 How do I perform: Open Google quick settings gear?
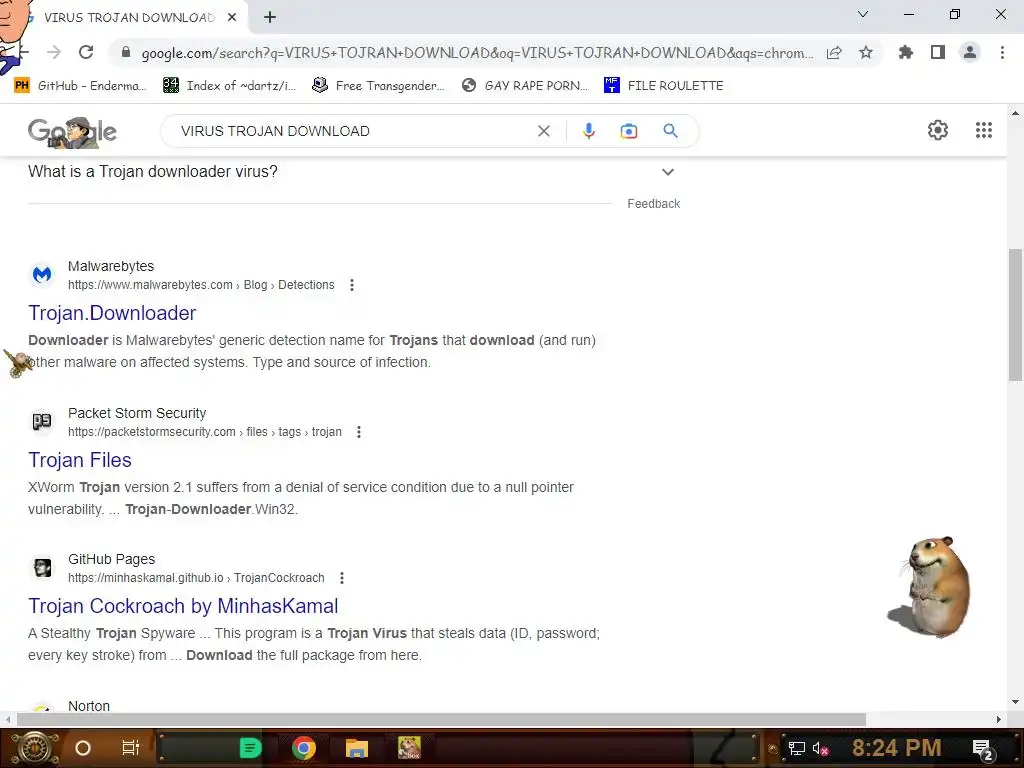(938, 130)
